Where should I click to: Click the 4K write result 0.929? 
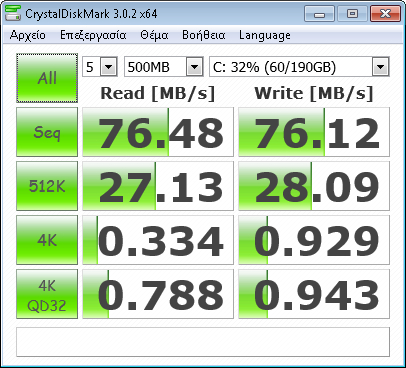(x=314, y=240)
